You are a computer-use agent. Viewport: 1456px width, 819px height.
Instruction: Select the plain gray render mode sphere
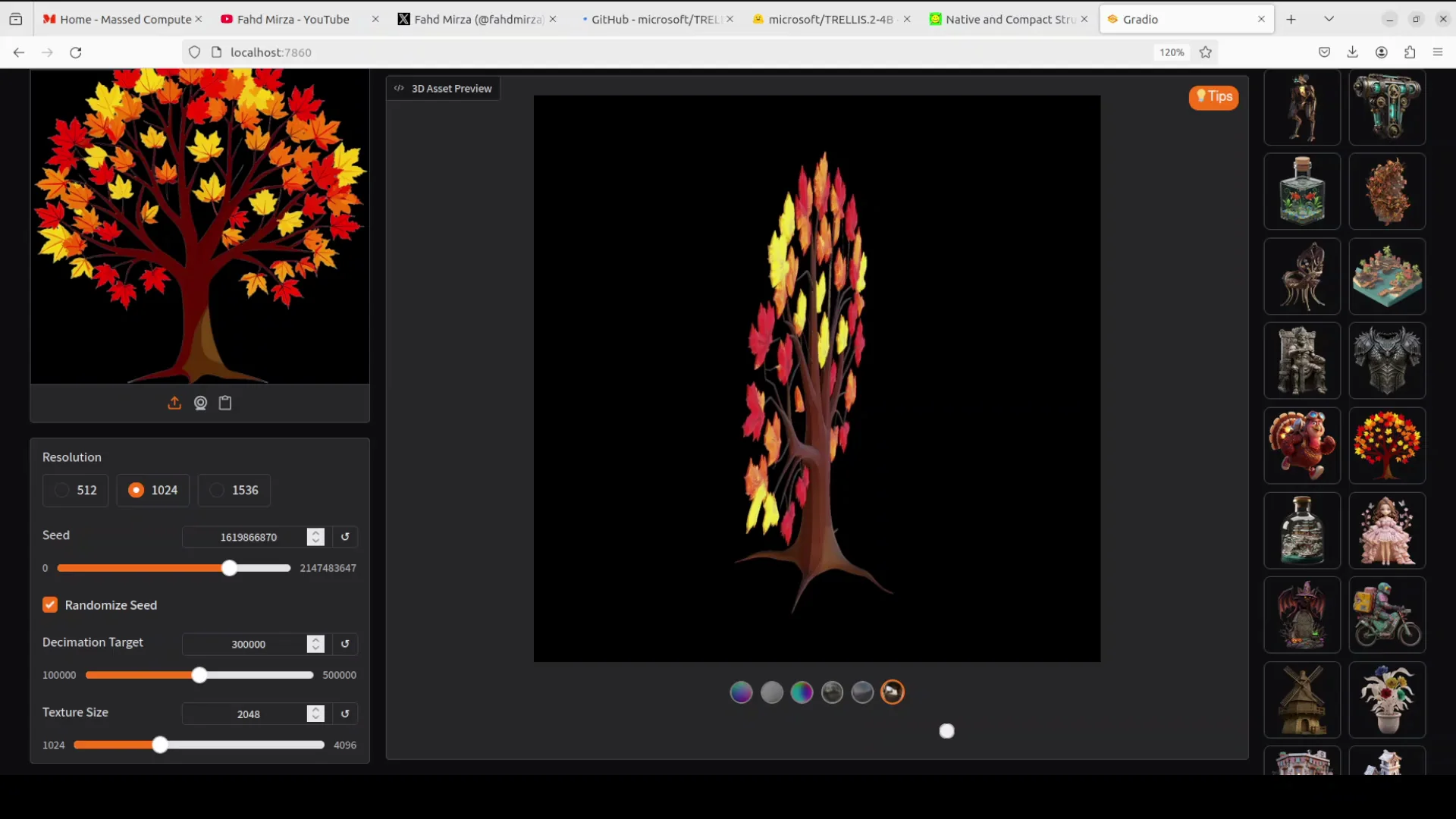(771, 692)
